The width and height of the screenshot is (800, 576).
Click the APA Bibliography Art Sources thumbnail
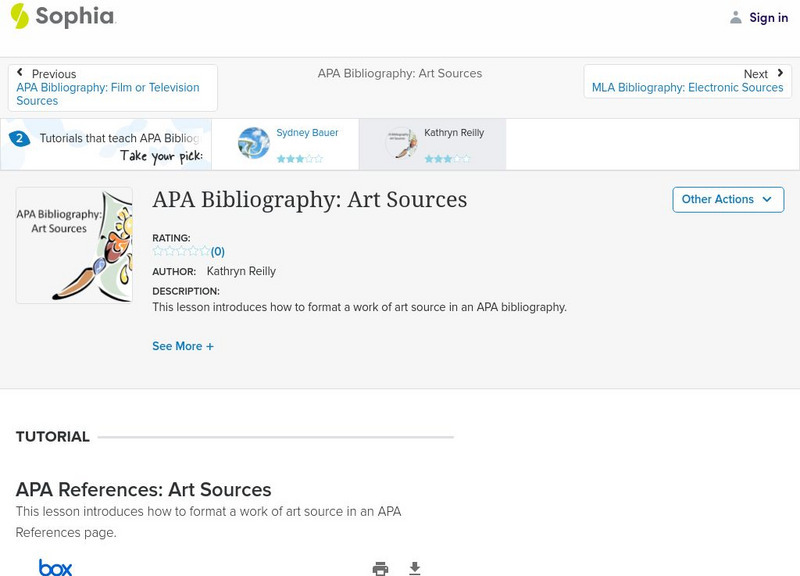(74, 245)
